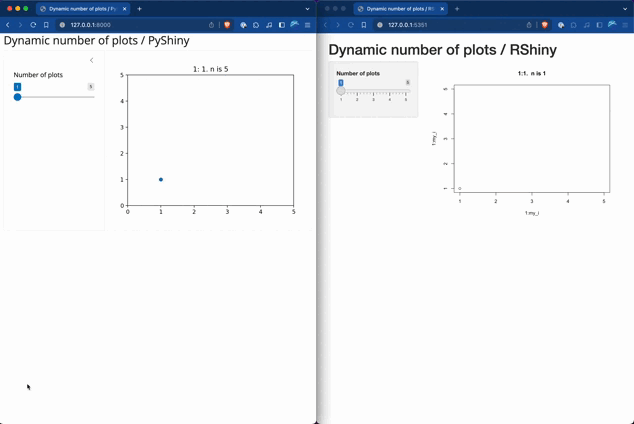The image size is (634, 424).
Task: Click the 'Dynamic number of plots / PyShiny' heading
Action: coord(96,40)
